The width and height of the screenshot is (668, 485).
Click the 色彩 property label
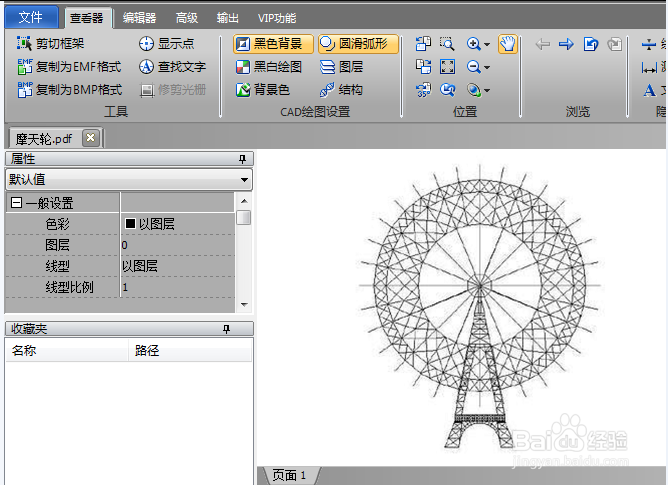pyautogui.click(x=58, y=224)
